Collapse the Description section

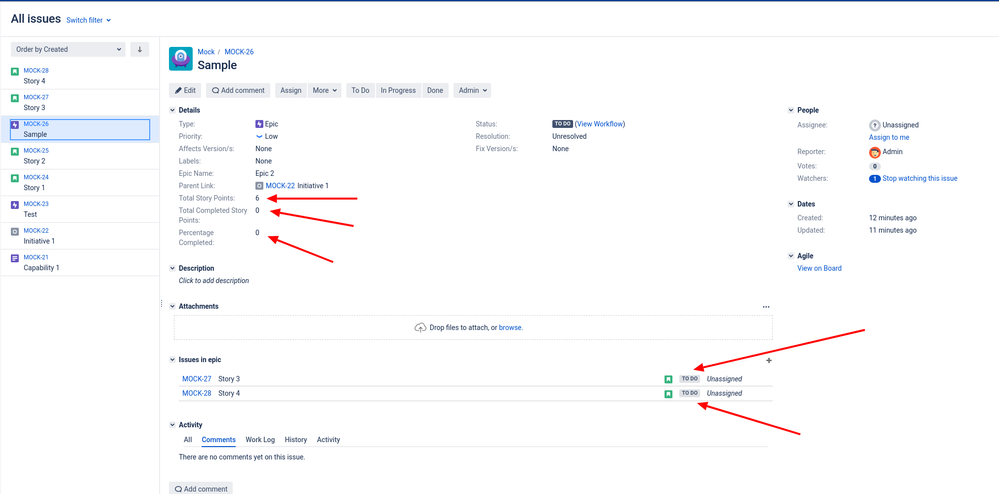tap(172, 268)
